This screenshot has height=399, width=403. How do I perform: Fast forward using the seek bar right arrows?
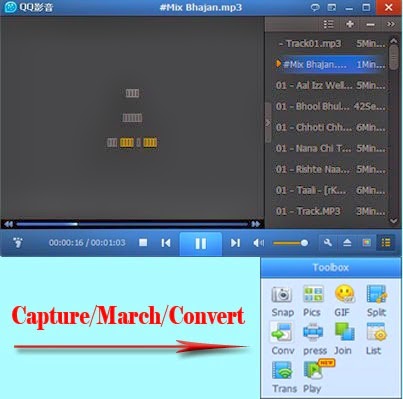(x=256, y=224)
